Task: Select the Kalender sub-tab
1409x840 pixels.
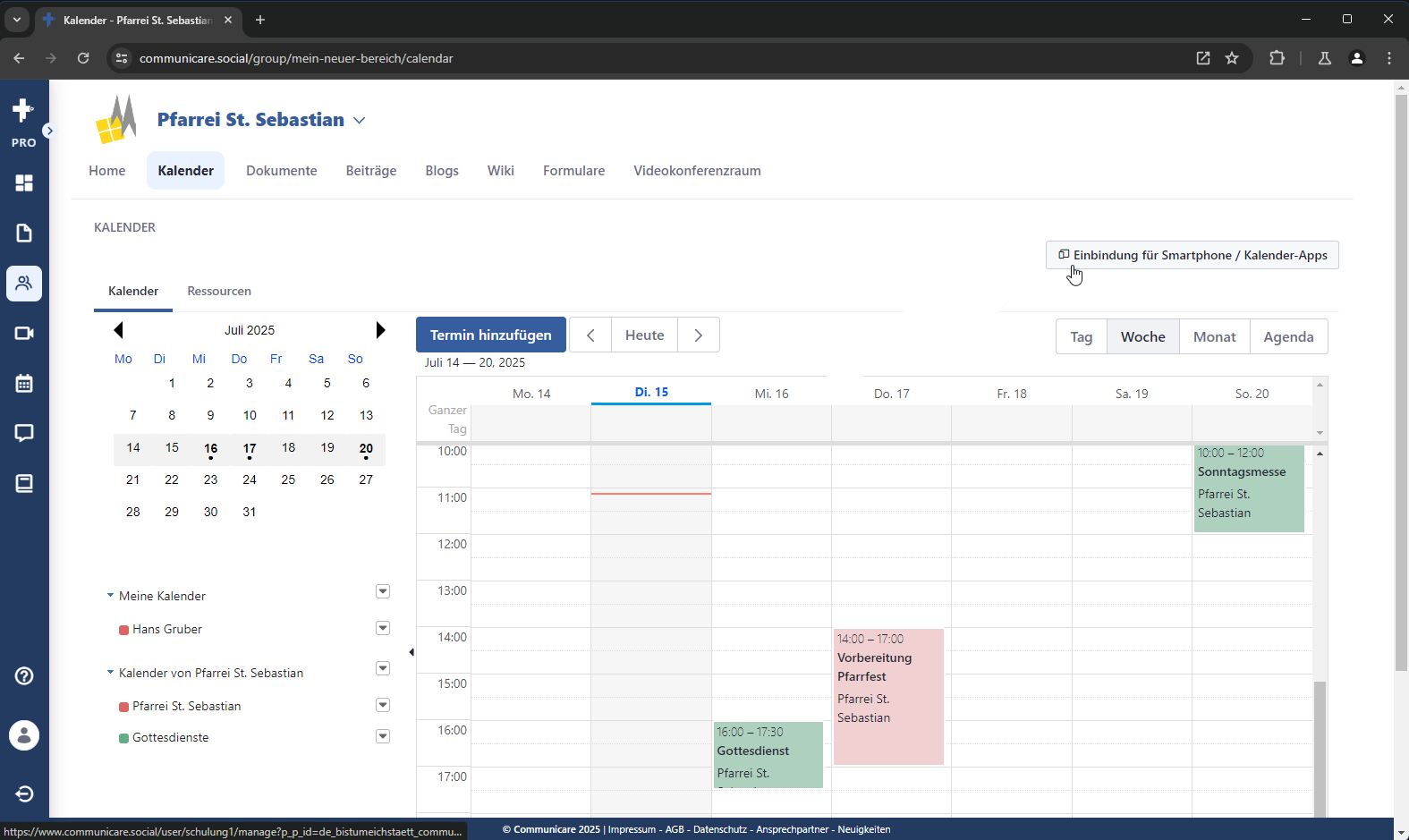Action: [133, 291]
